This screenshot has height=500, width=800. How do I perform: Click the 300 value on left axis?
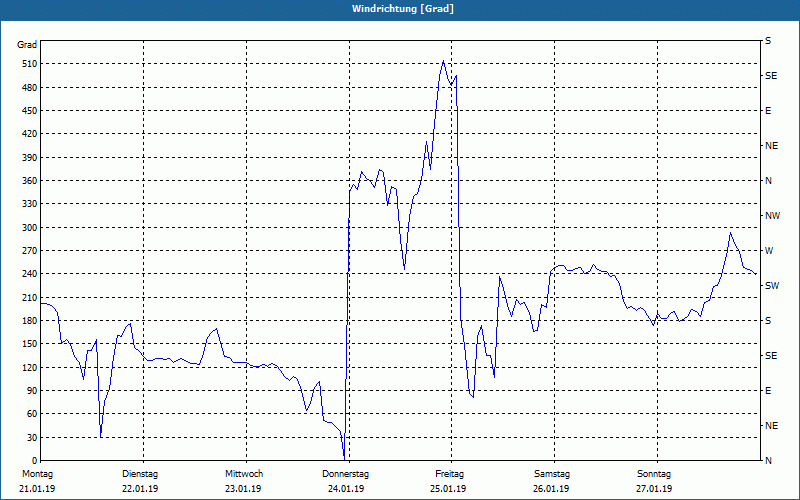29,228
